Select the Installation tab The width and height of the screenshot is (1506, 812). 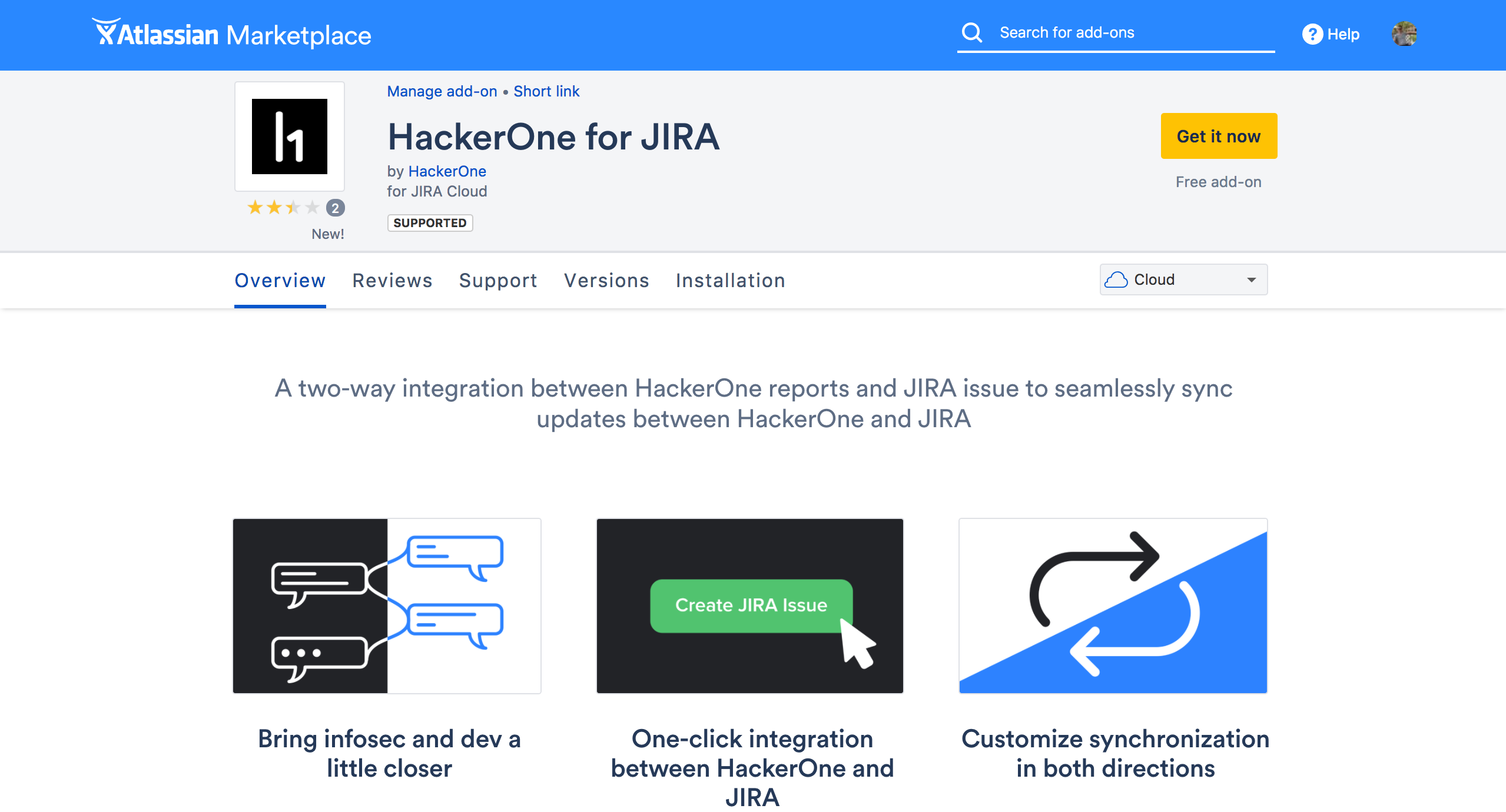730,281
